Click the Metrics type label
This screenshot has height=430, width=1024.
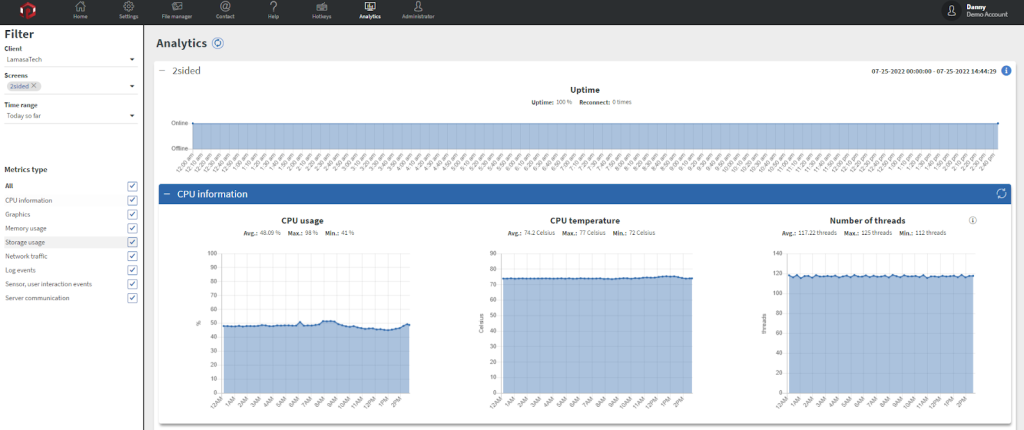point(26,170)
